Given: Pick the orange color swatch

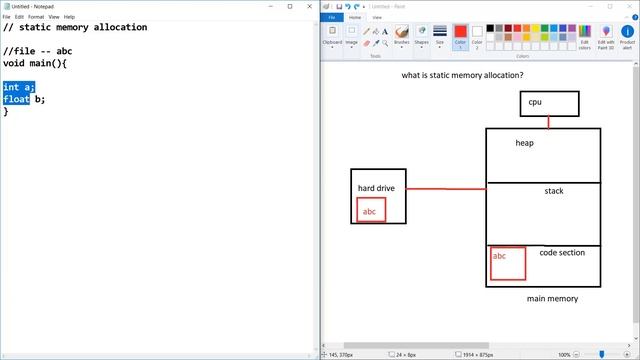Looking at the screenshot, I should (527, 28).
